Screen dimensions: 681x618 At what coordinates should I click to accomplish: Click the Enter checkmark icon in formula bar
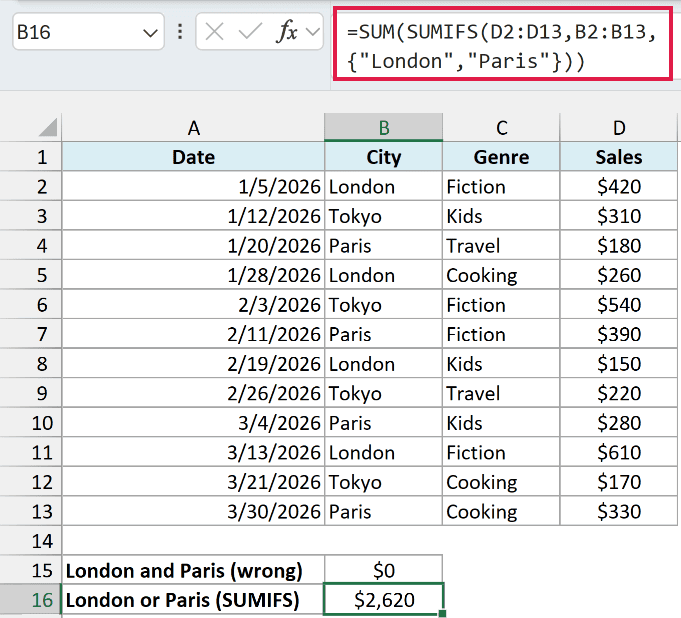(x=250, y=32)
